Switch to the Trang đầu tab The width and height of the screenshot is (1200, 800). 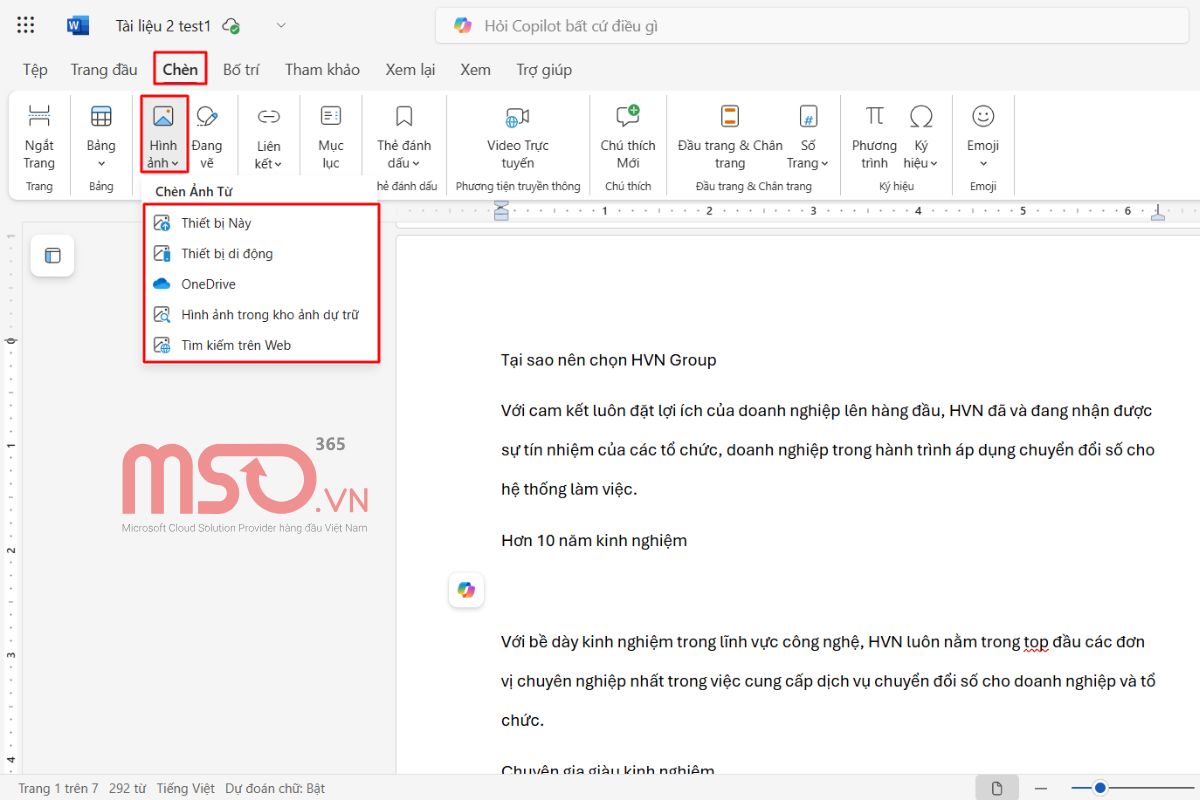pyautogui.click(x=104, y=69)
